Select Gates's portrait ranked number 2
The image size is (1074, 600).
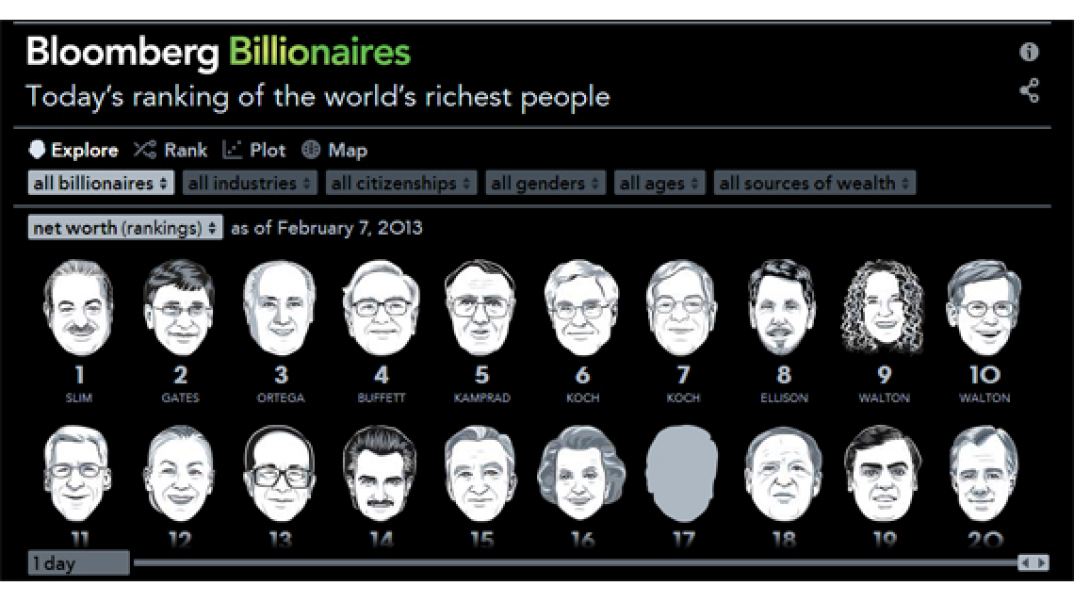tap(180, 308)
